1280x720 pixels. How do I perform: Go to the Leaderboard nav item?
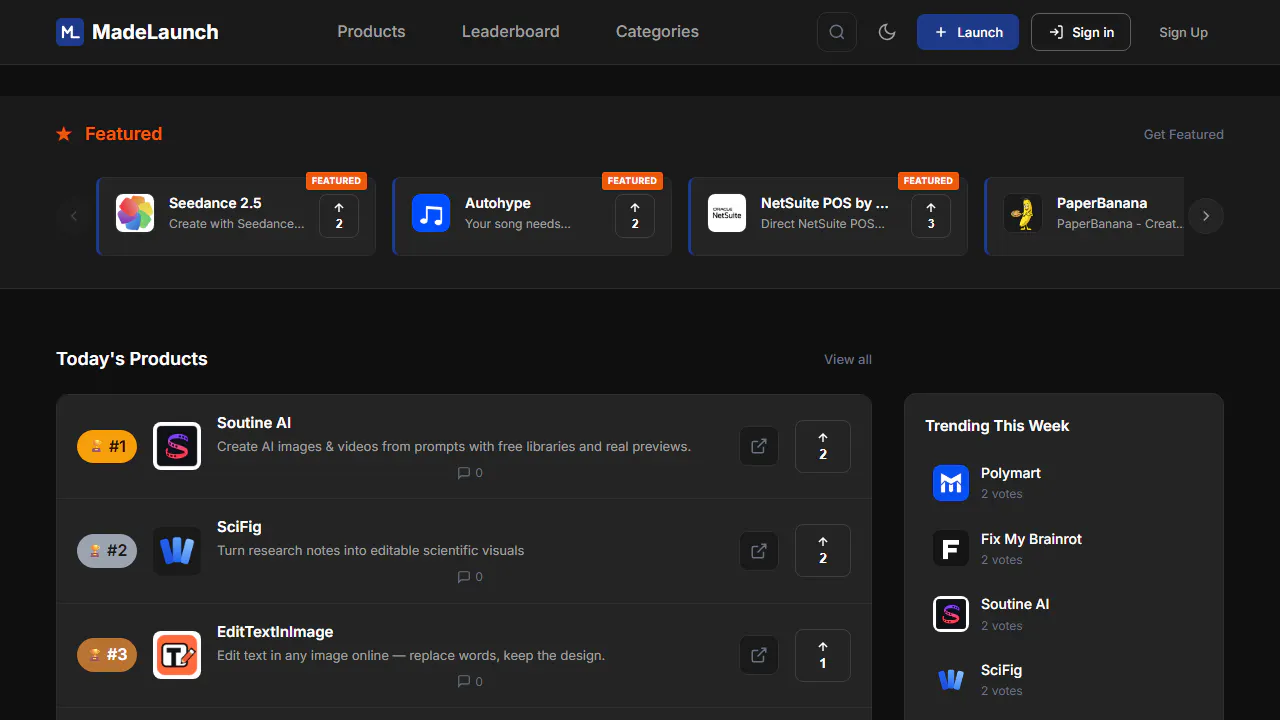pyautogui.click(x=511, y=32)
